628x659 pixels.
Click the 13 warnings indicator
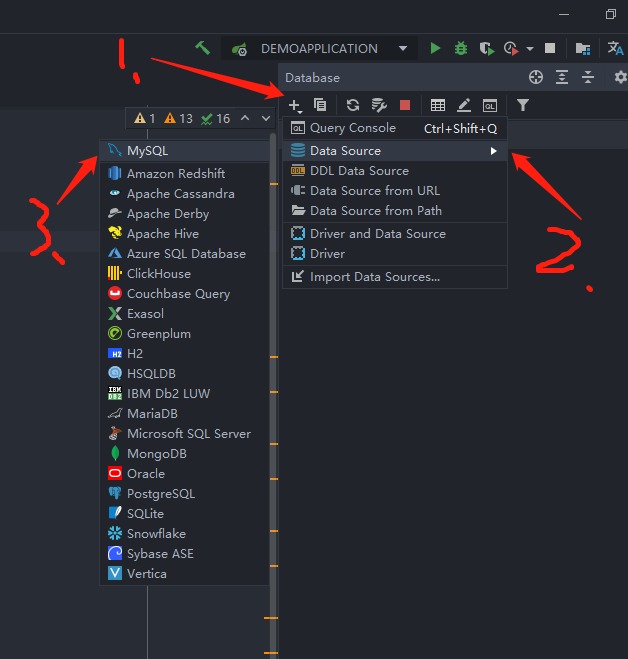coord(178,119)
